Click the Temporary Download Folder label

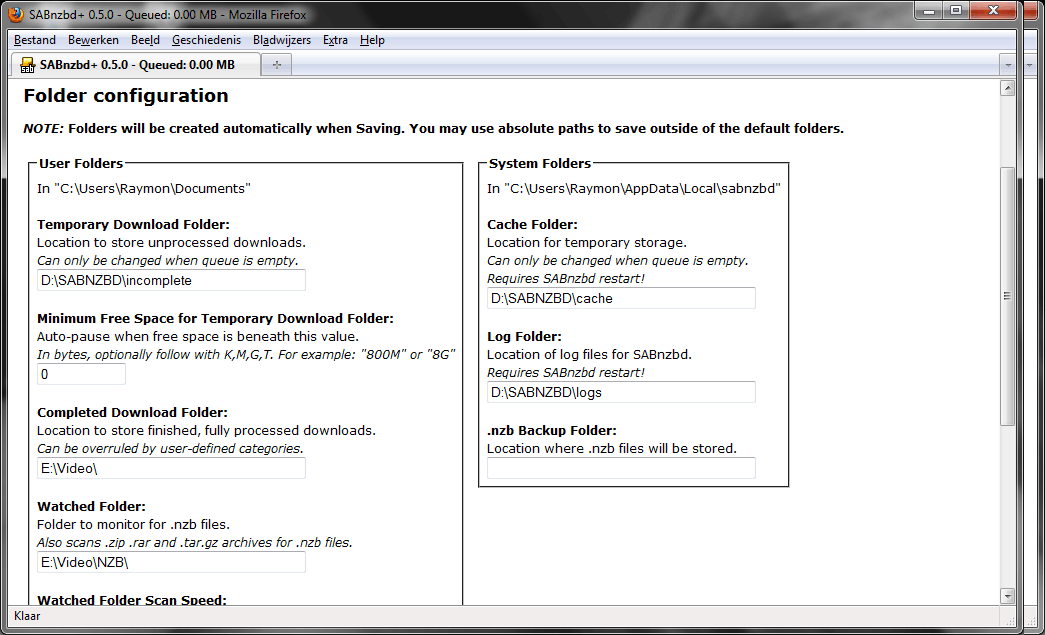133,225
